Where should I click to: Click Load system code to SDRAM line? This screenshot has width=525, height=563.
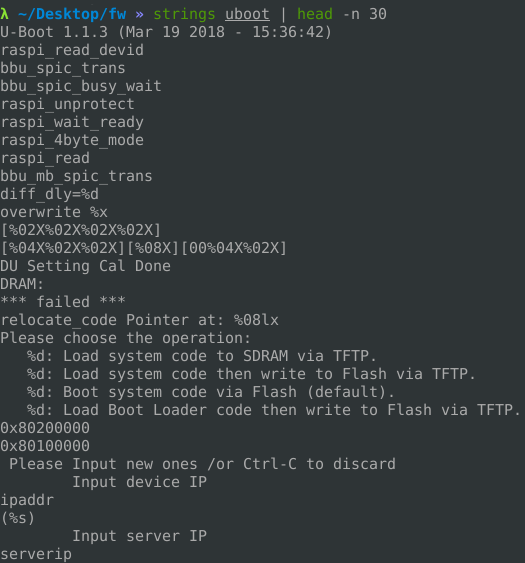202,356
